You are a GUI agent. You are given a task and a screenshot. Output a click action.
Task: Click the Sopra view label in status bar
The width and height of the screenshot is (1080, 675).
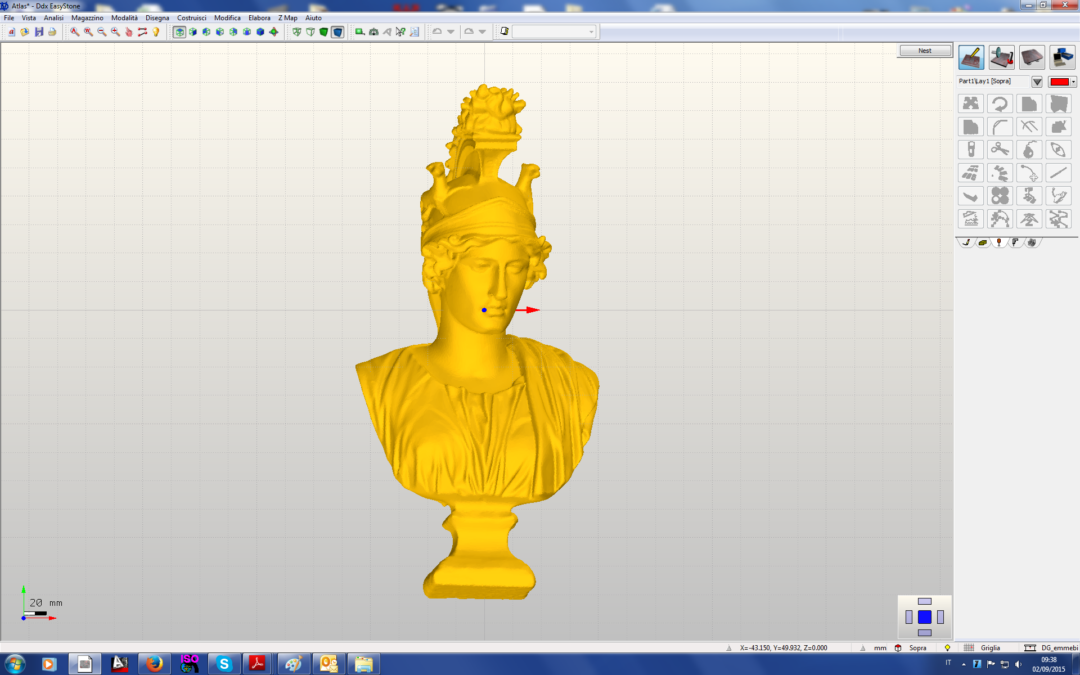point(917,648)
